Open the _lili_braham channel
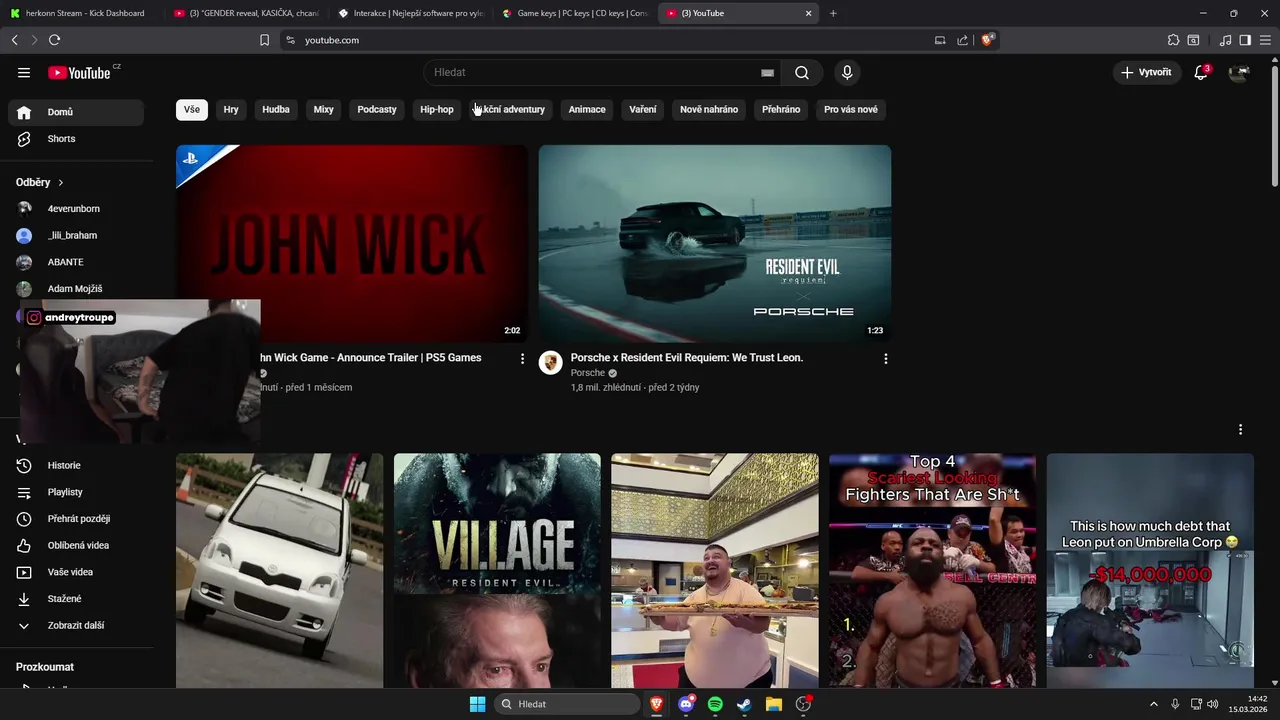 pos(76,235)
